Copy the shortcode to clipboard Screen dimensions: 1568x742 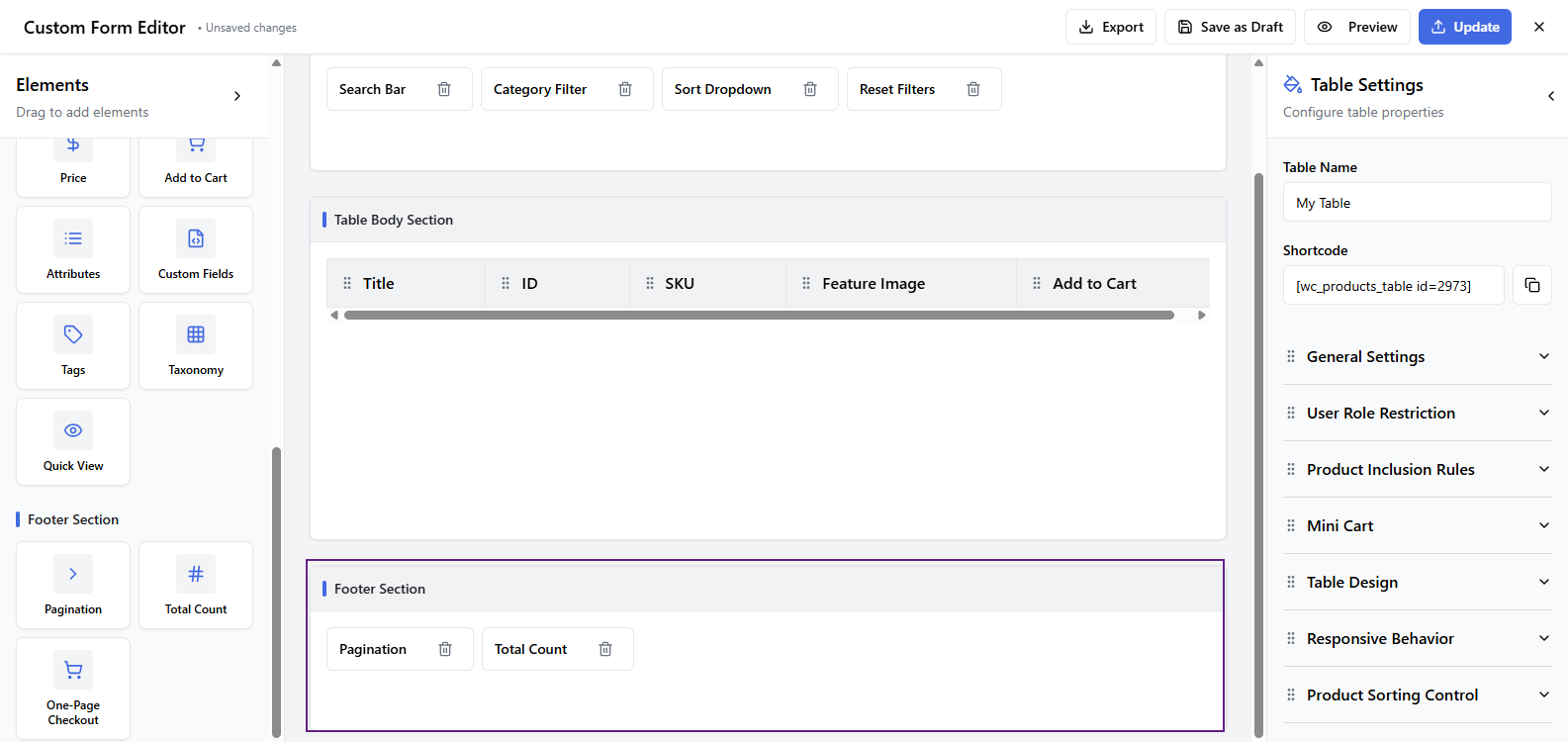coord(1531,285)
